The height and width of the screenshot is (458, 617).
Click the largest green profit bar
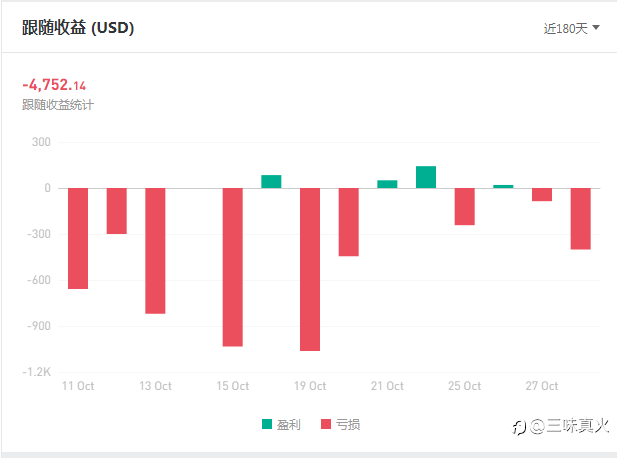click(426, 177)
